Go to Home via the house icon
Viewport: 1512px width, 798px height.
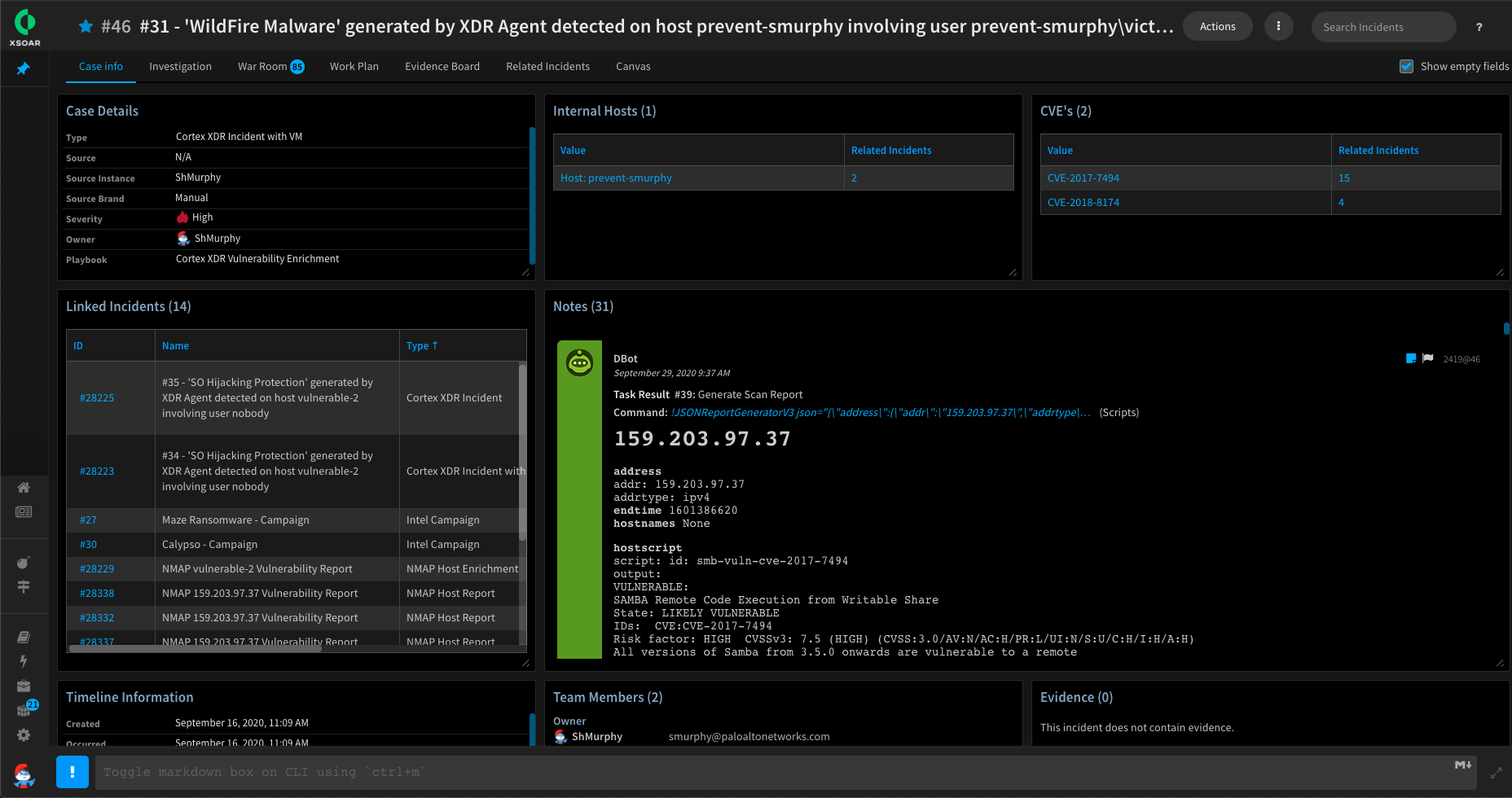coord(24,487)
